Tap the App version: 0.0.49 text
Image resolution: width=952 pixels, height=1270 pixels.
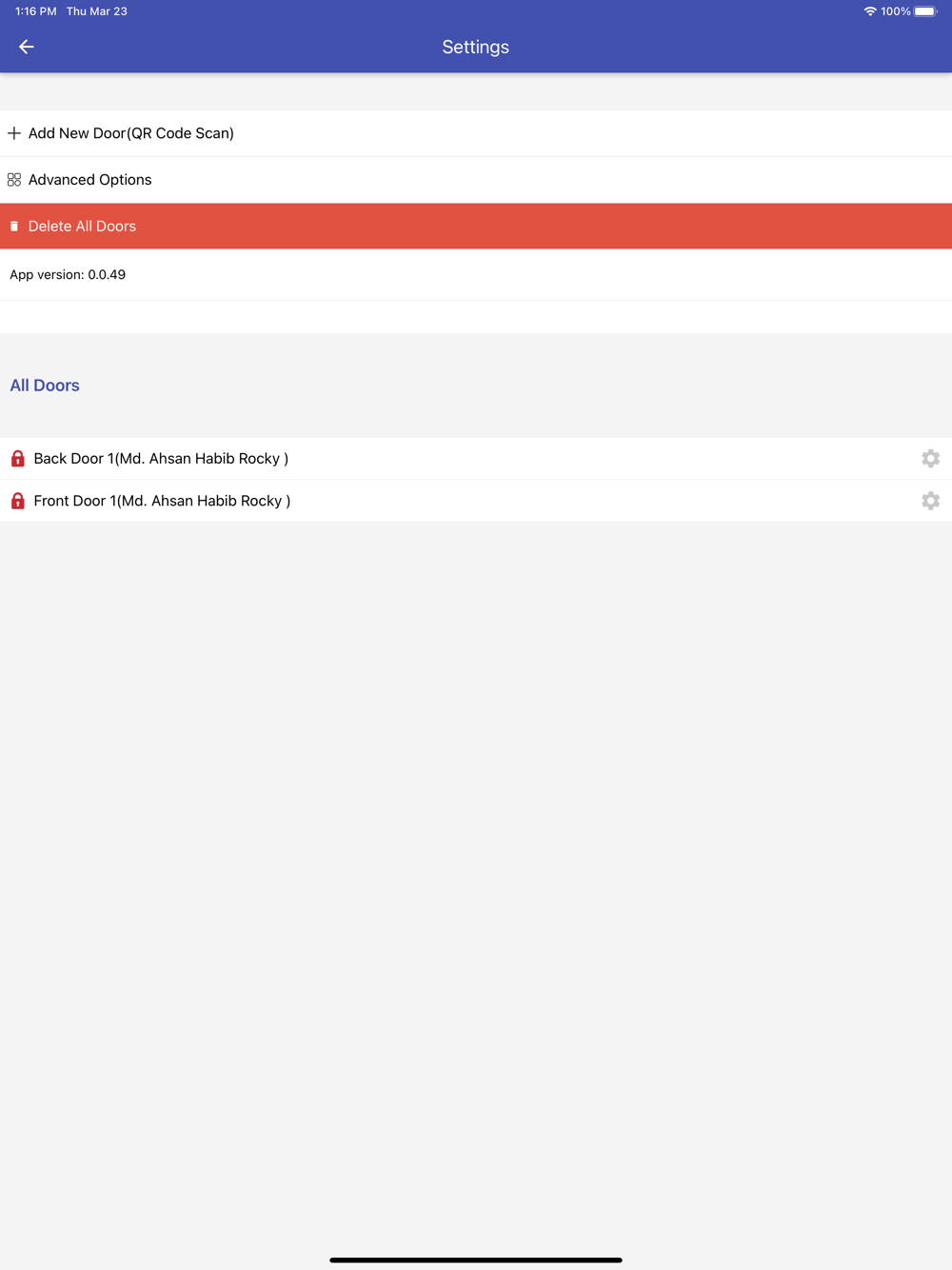pyautogui.click(x=68, y=274)
